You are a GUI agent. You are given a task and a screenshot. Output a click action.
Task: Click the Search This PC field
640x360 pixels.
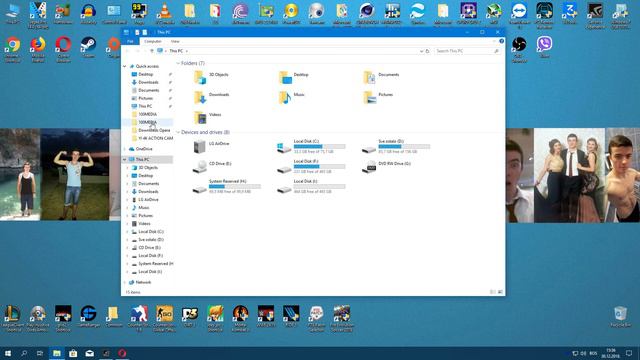click(467, 51)
